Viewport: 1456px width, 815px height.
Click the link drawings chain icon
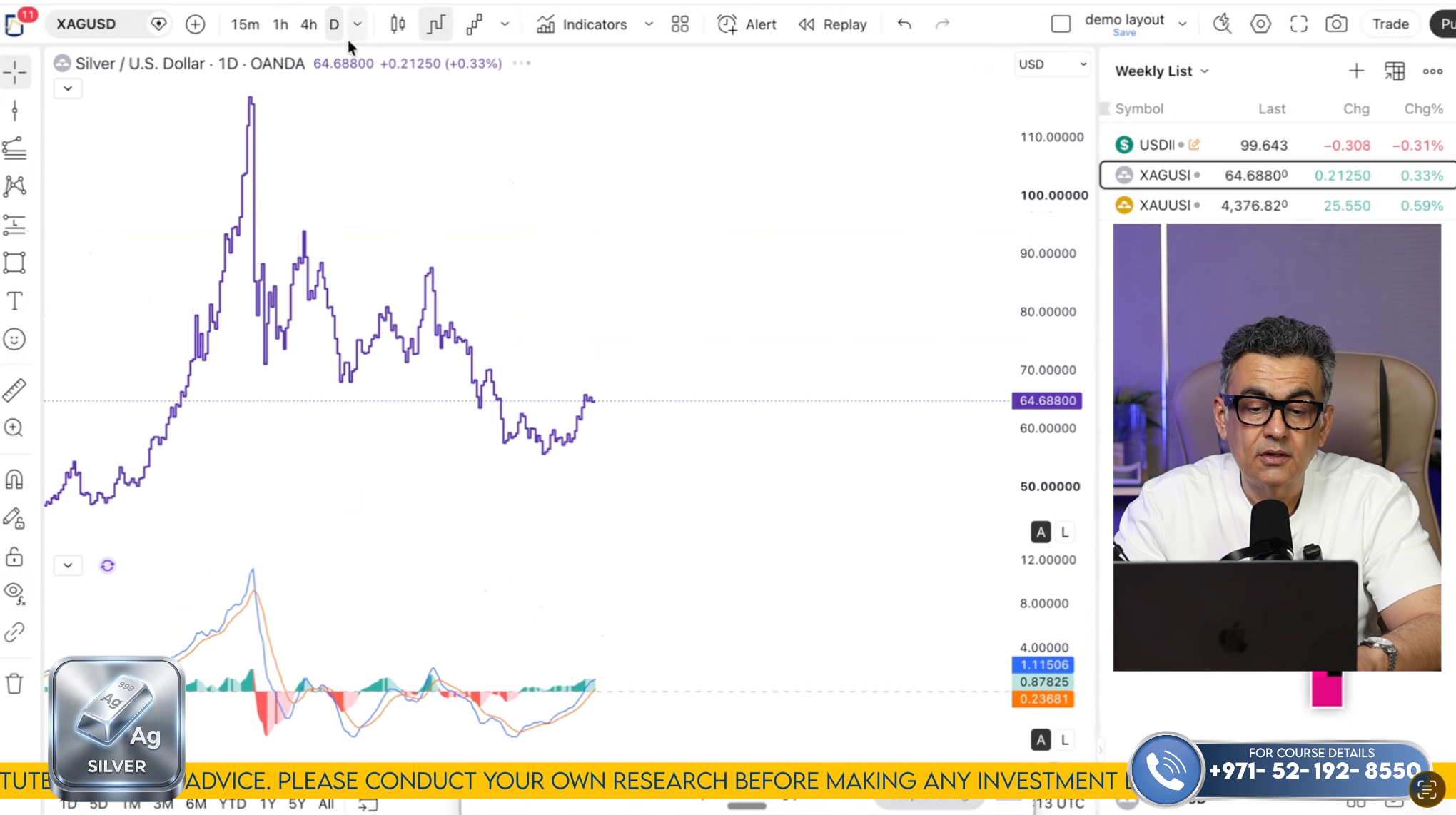15,632
